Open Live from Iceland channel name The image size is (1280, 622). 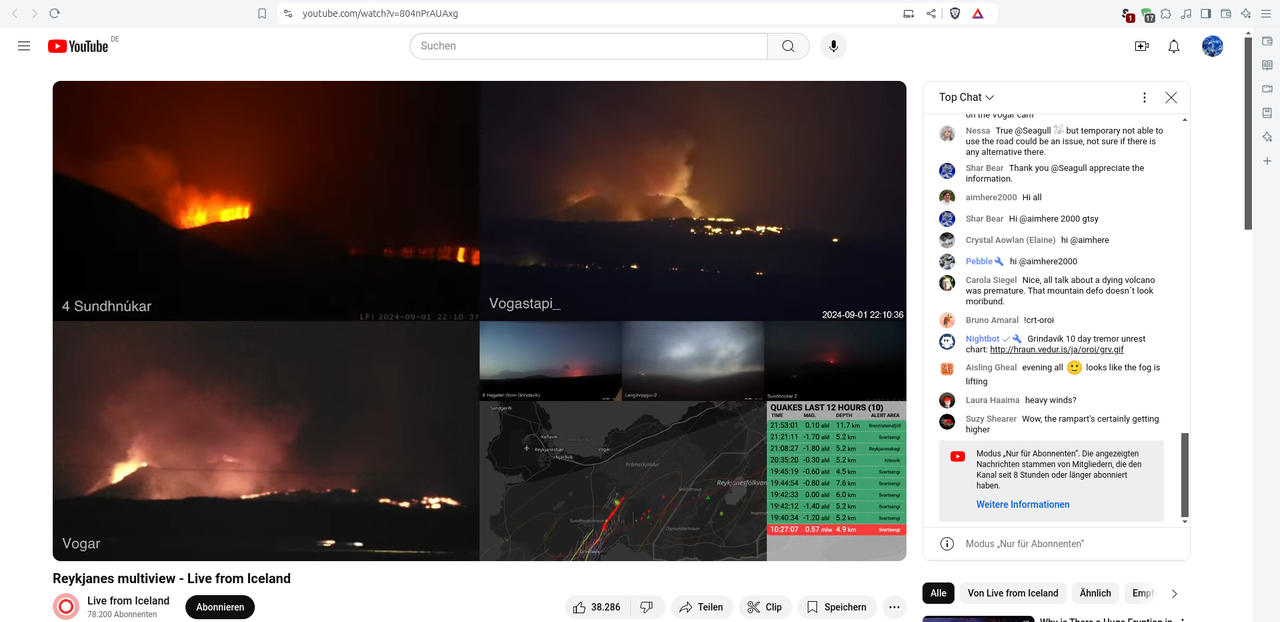tap(128, 601)
